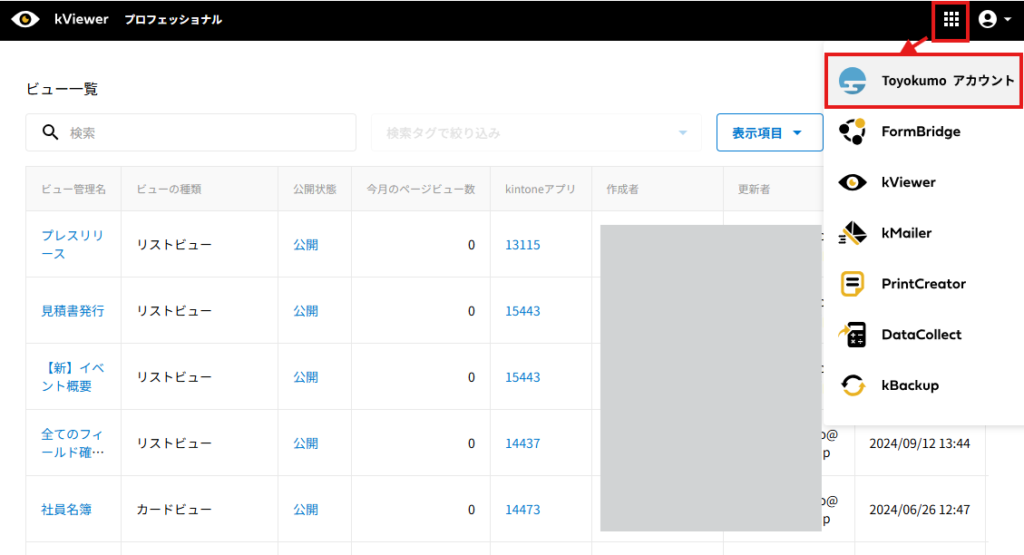The height and width of the screenshot is (555, 1024).
Task: Open the apps grid launcher icon
Action: [950, 20]
